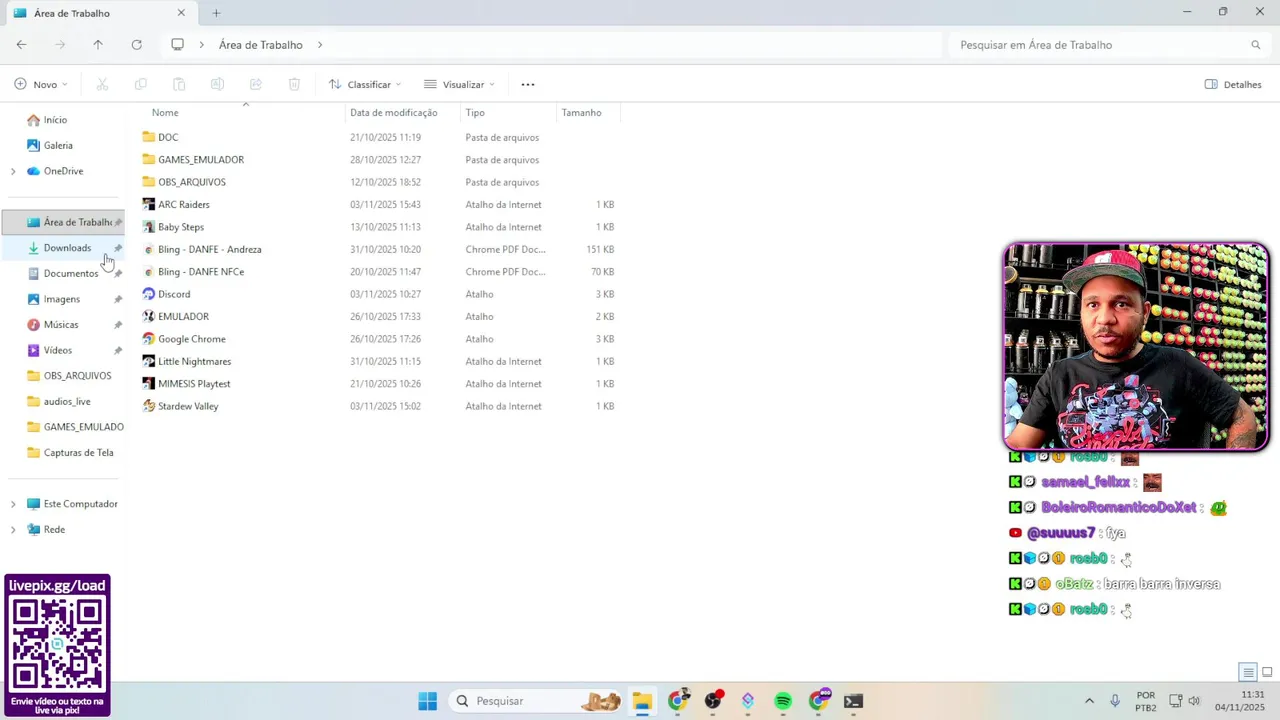The image size is (1280, 720).
Task: Expand the Rede tree node
Action: pyautogui.click(x=13, y=530)
